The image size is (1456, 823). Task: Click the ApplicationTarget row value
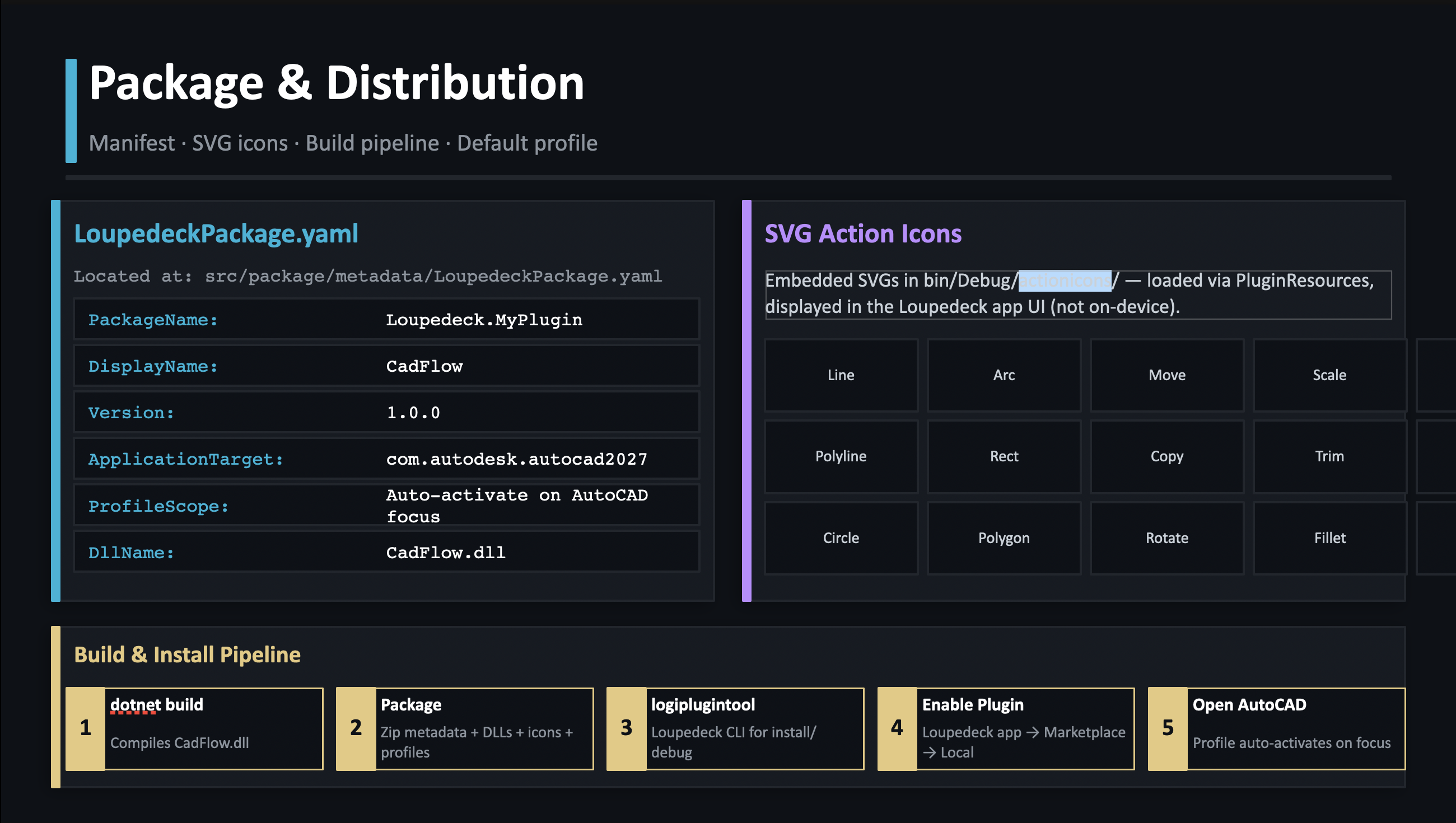[x=516, y=459]
